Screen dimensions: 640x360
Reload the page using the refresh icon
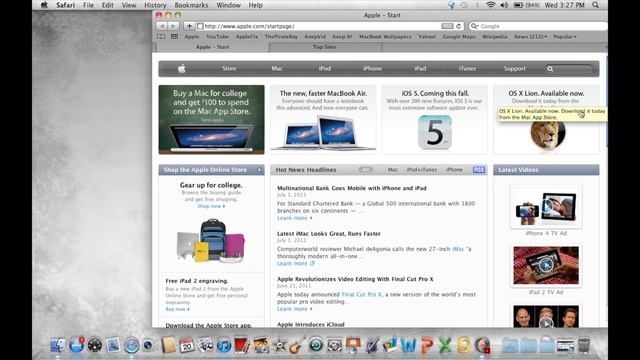(x=458, y=26)
